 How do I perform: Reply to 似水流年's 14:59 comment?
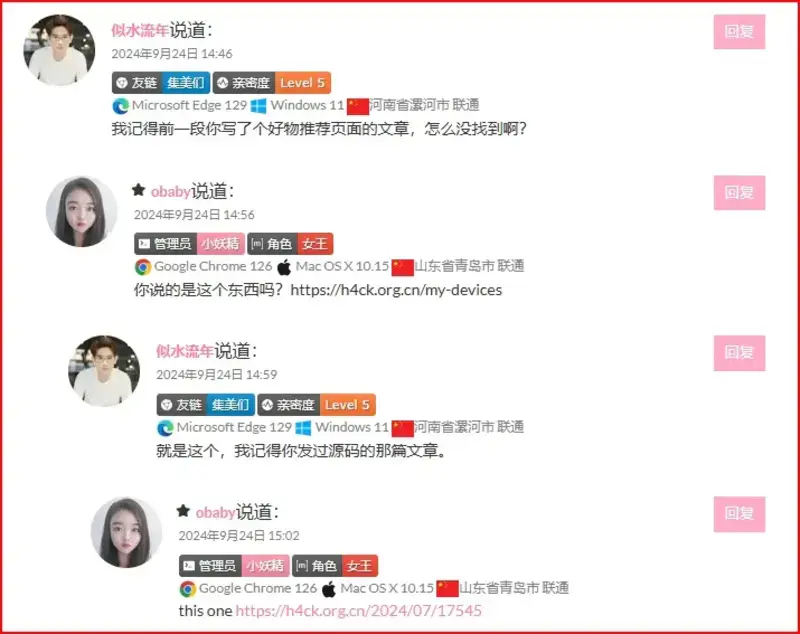(x=739, y=353)
